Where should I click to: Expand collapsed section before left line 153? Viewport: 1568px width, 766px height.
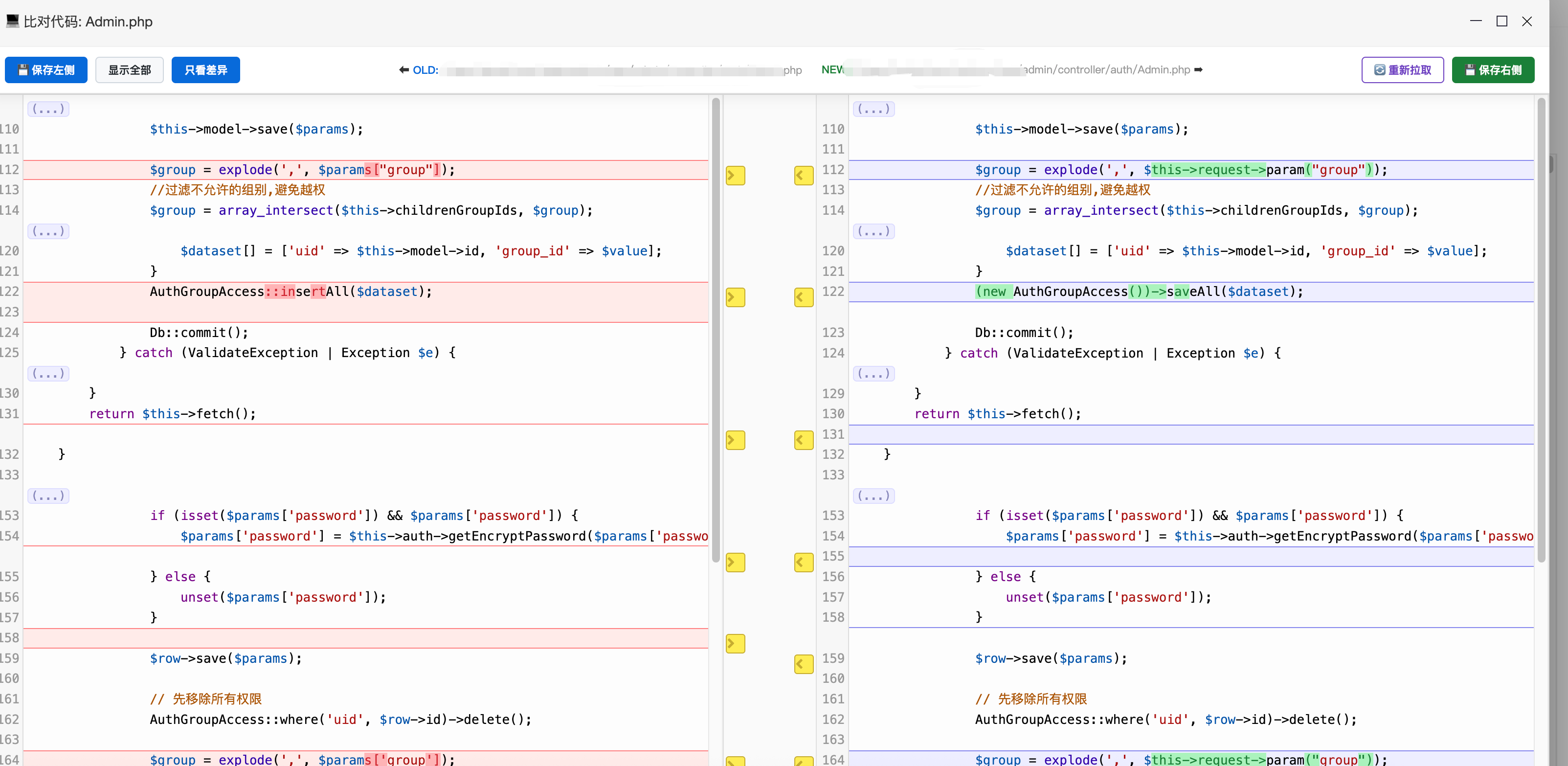point(48,496)
